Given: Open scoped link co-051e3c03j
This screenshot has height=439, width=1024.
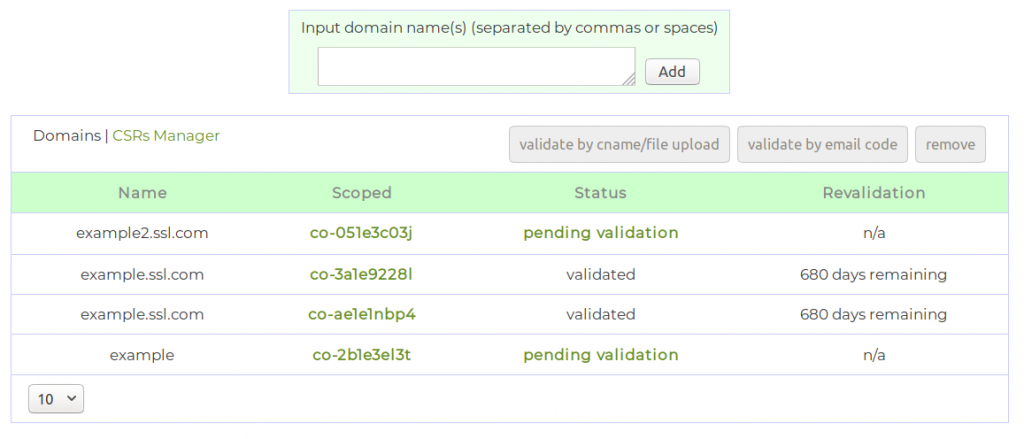Looking at the screenshot, I should (361, 233).
